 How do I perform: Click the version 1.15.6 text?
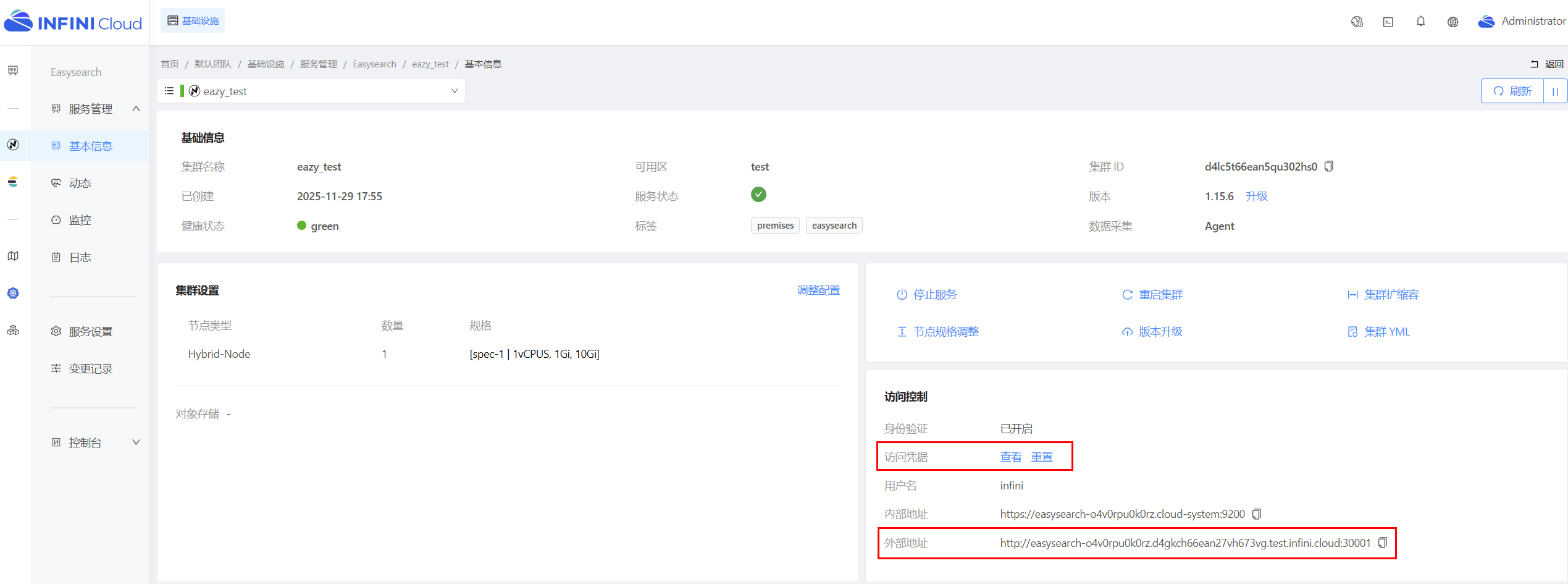[1219, 197]
